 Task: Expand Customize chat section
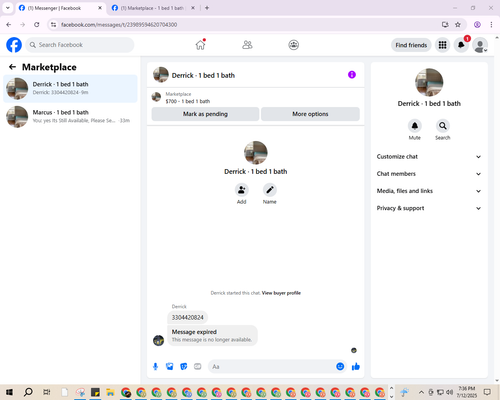[429, 157]
